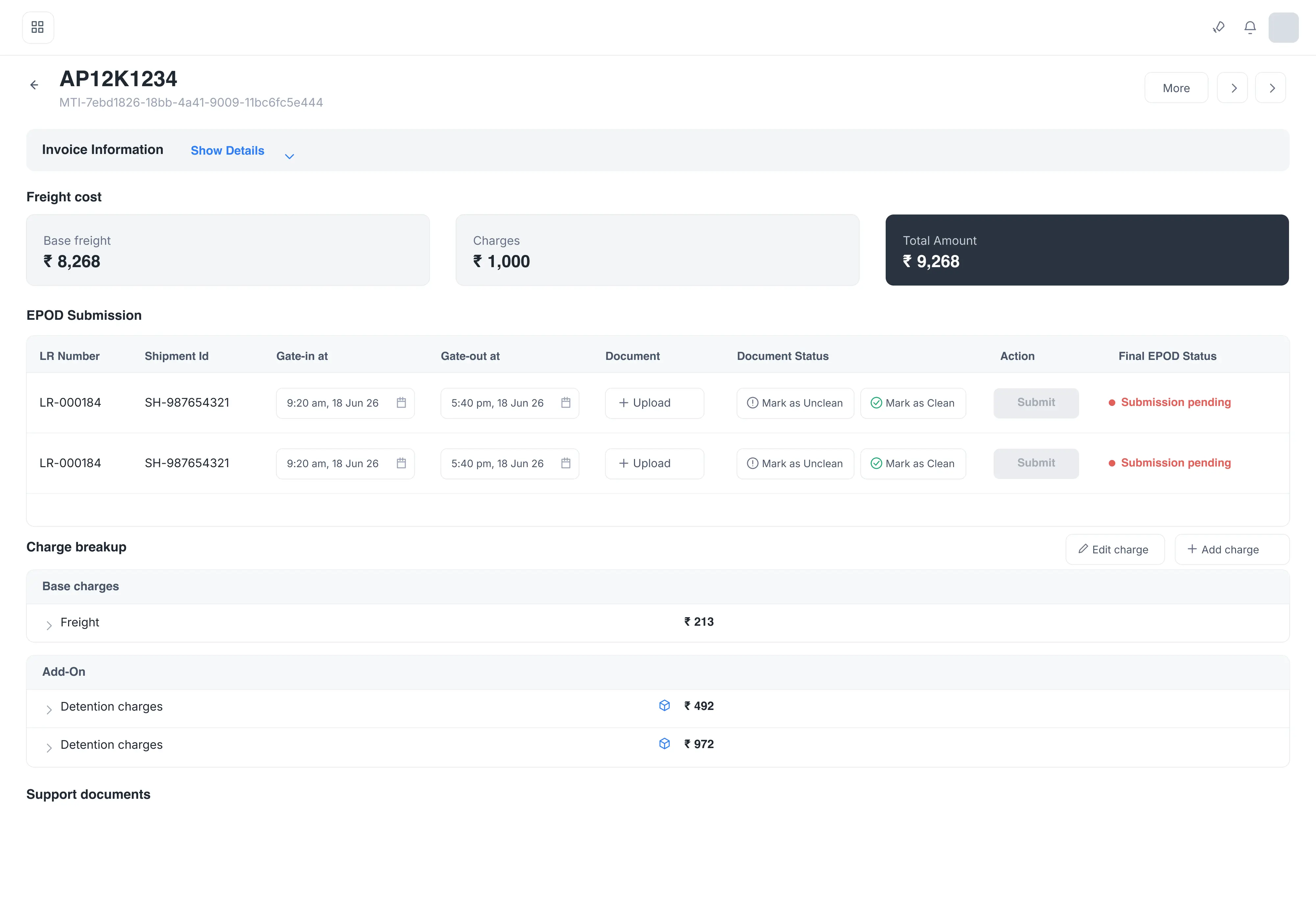
Task: Expand Detention charges row with ₹ 972
Action: [49, 747]
